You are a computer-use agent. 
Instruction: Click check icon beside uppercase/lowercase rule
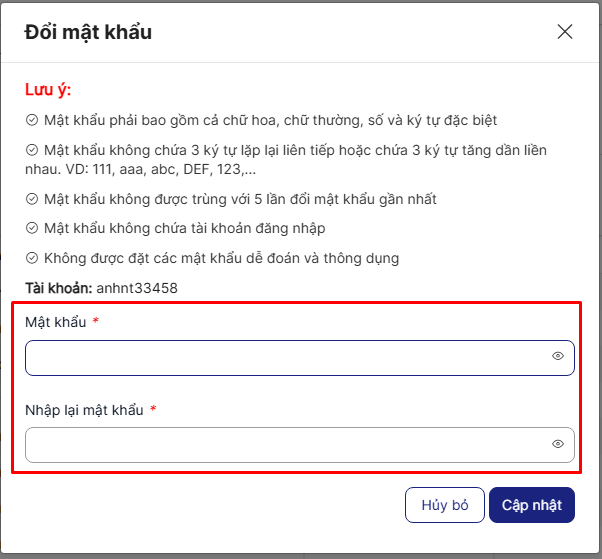pos(32,120)
